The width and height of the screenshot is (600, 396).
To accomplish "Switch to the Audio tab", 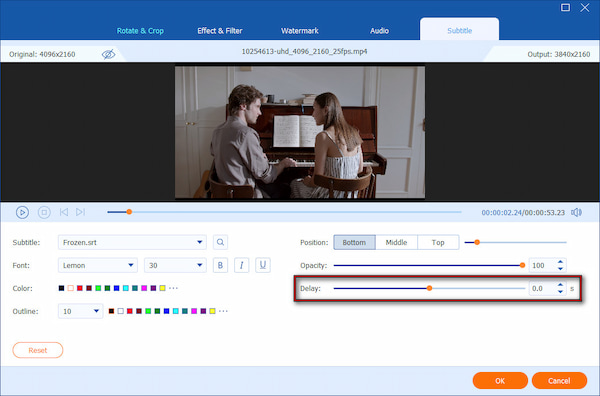I will 379,31.
